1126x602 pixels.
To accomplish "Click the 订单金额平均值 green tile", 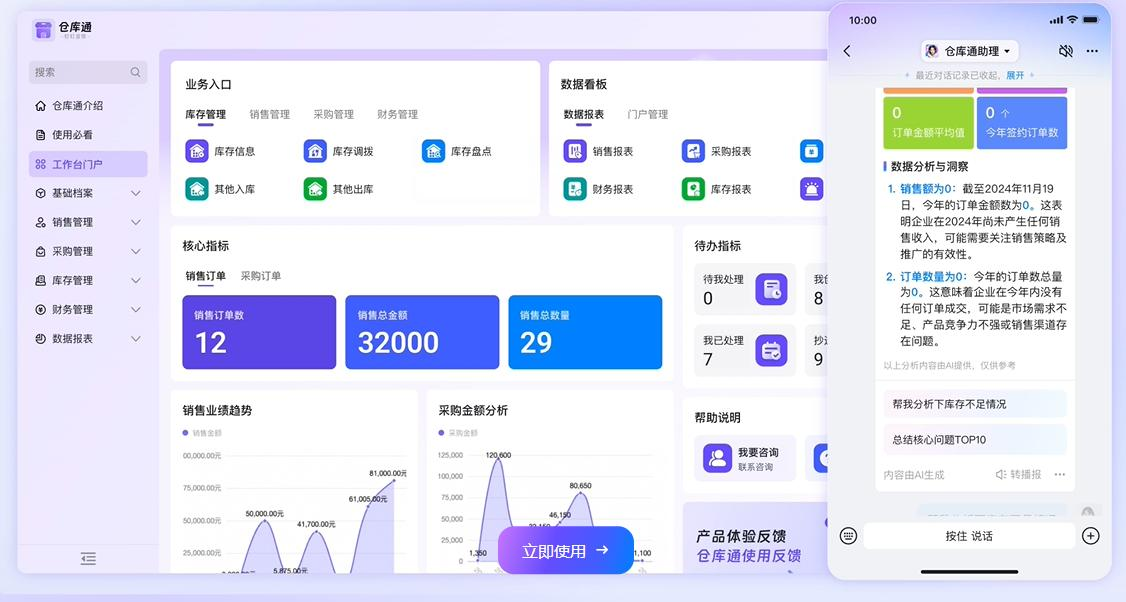I will [928, 122].
